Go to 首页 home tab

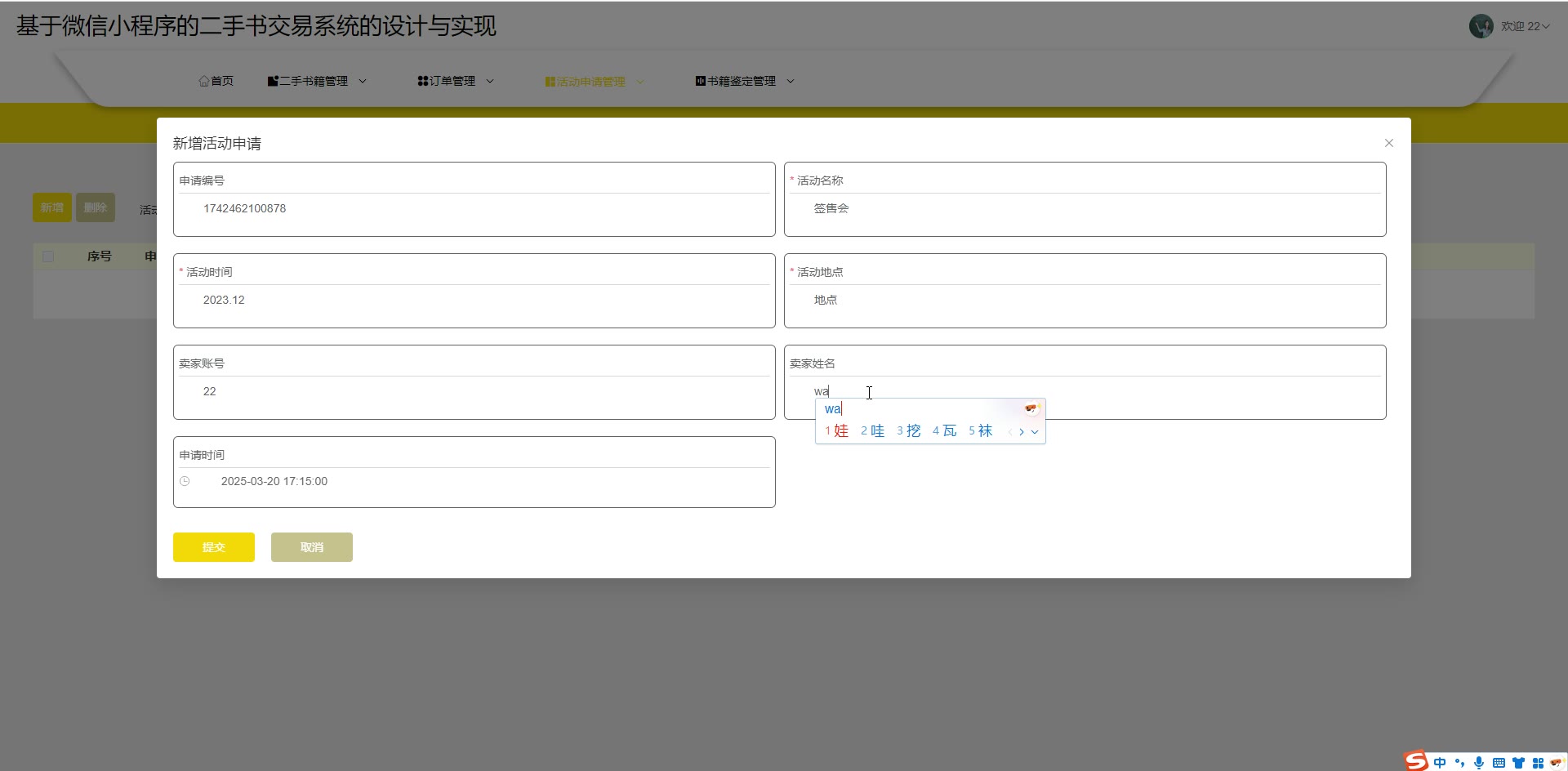point(216,81)
